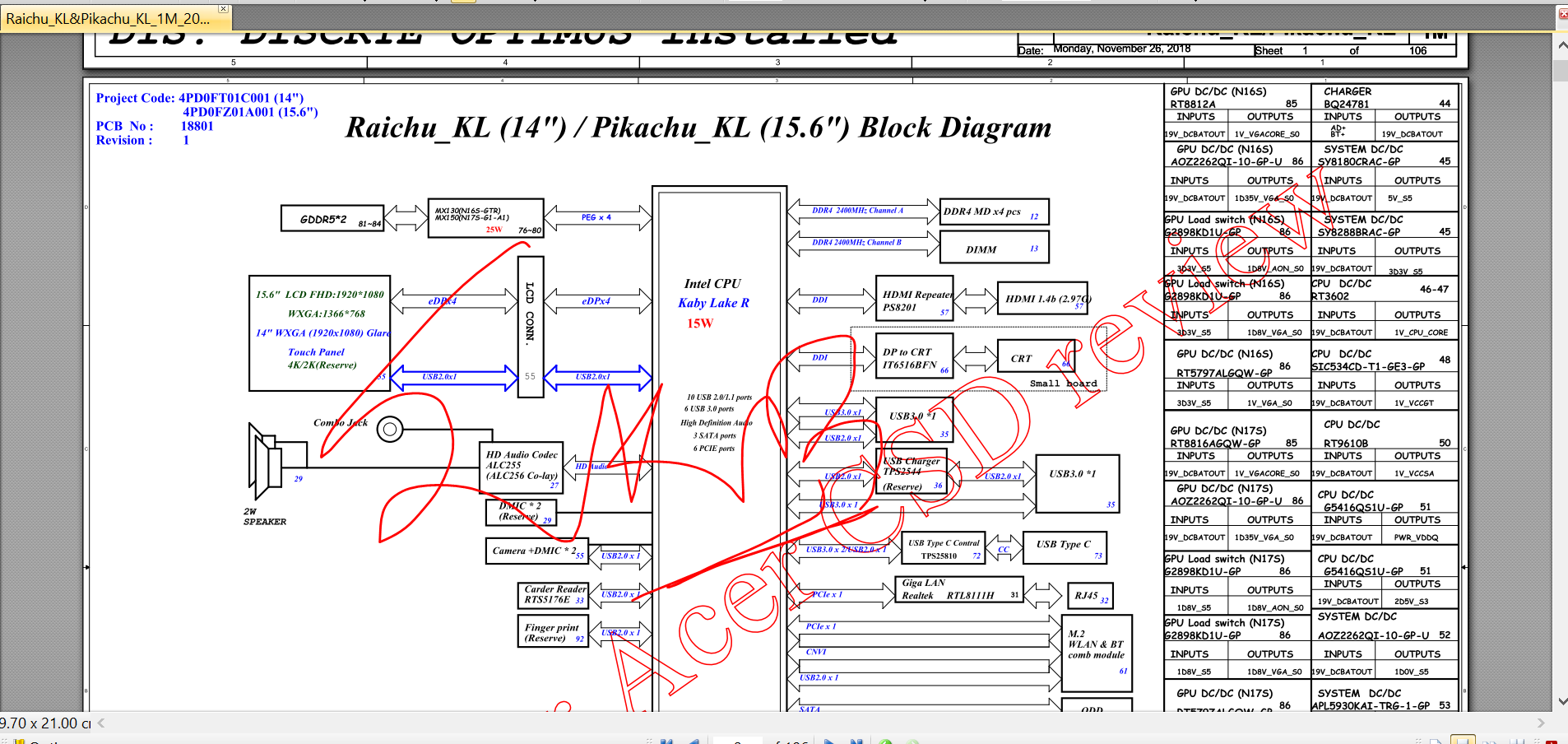
Task: Click the DDR4 2400MHz Channel A label
Action: click(x=857, y=211)
